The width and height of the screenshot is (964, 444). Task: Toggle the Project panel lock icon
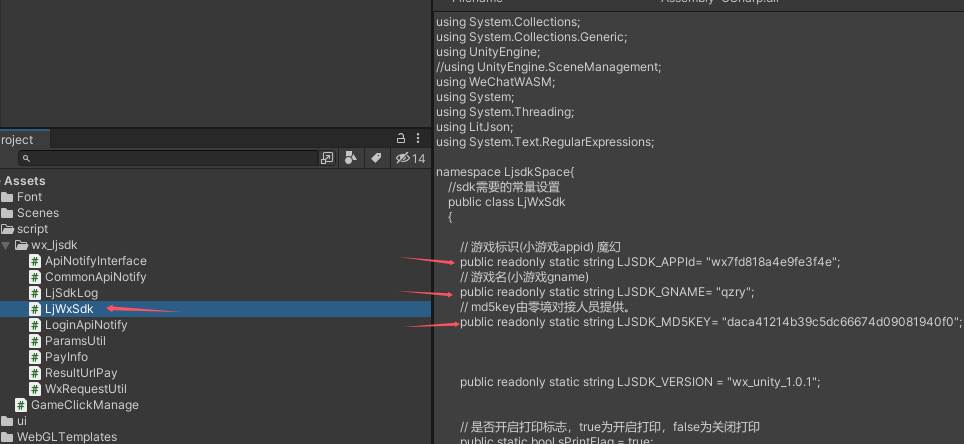tap(401, 138)
